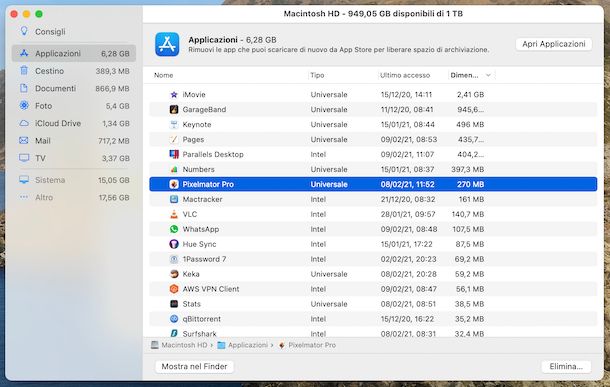Select the Mactracker row name
Image resolution: width=610 pixels, height=387 pixels.
(202, 199)
